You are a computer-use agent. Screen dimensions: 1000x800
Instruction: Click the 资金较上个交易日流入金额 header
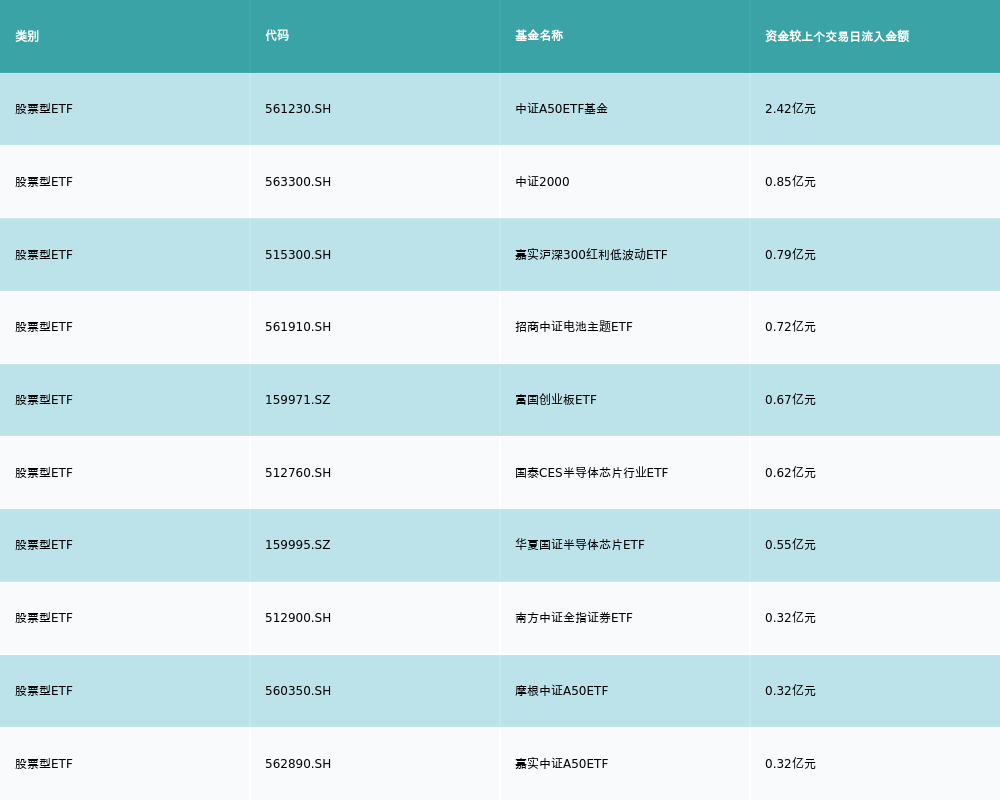point(837,36)
